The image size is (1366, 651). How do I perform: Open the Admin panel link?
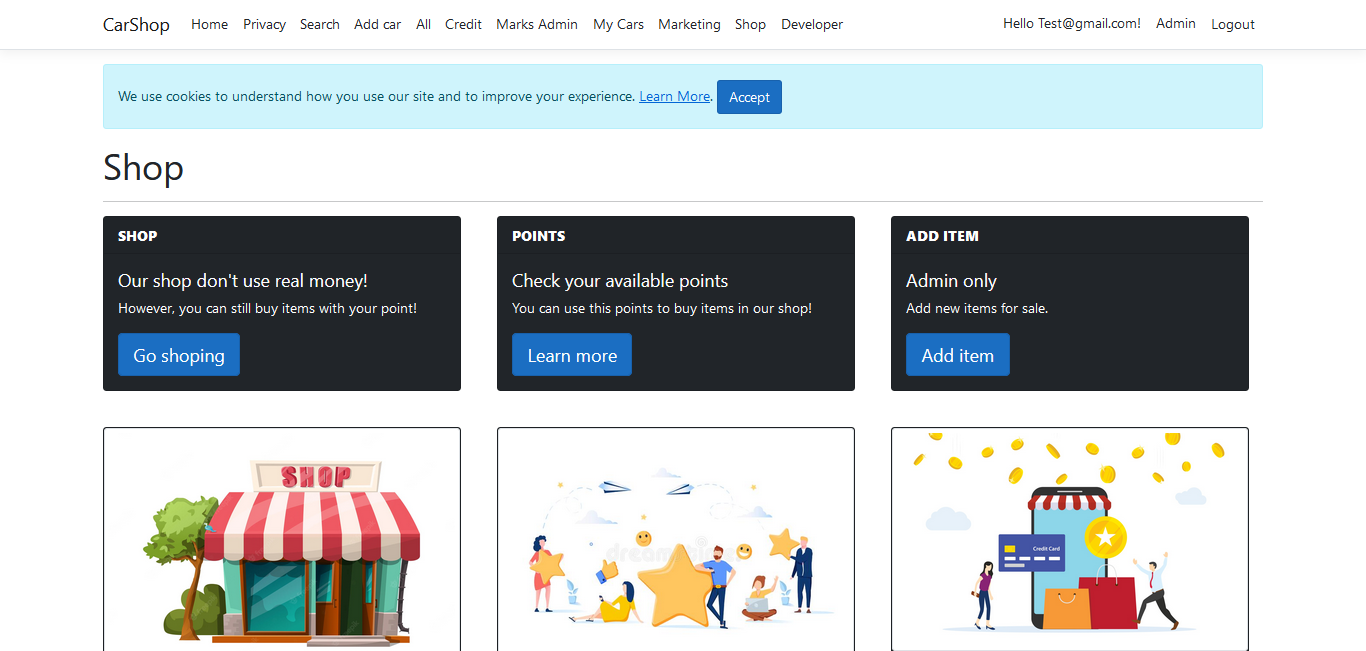(1175, 23)
